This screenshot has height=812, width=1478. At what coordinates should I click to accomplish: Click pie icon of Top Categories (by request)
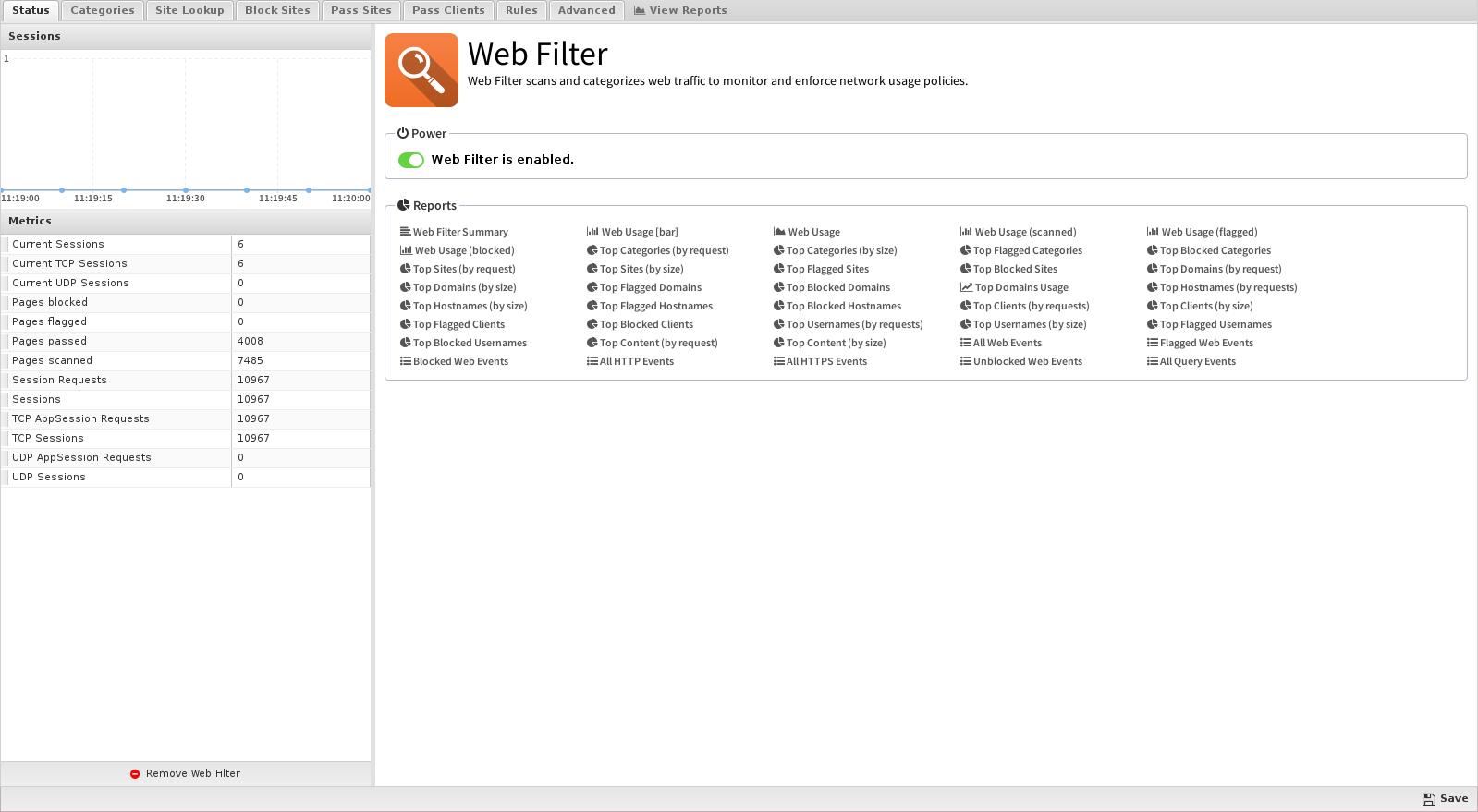coord(592,250)
